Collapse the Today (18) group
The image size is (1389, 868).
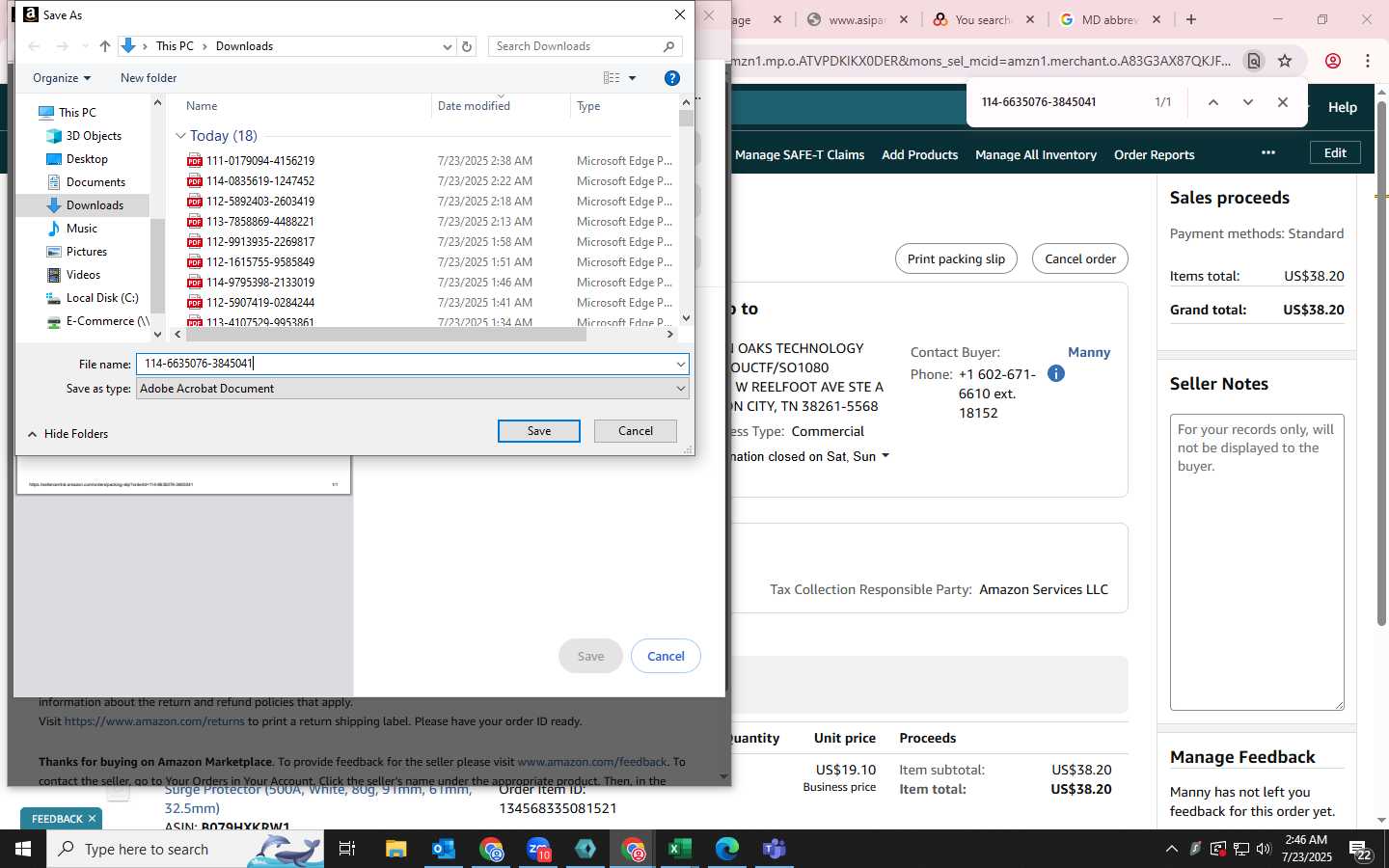click(x=180, y=136)
